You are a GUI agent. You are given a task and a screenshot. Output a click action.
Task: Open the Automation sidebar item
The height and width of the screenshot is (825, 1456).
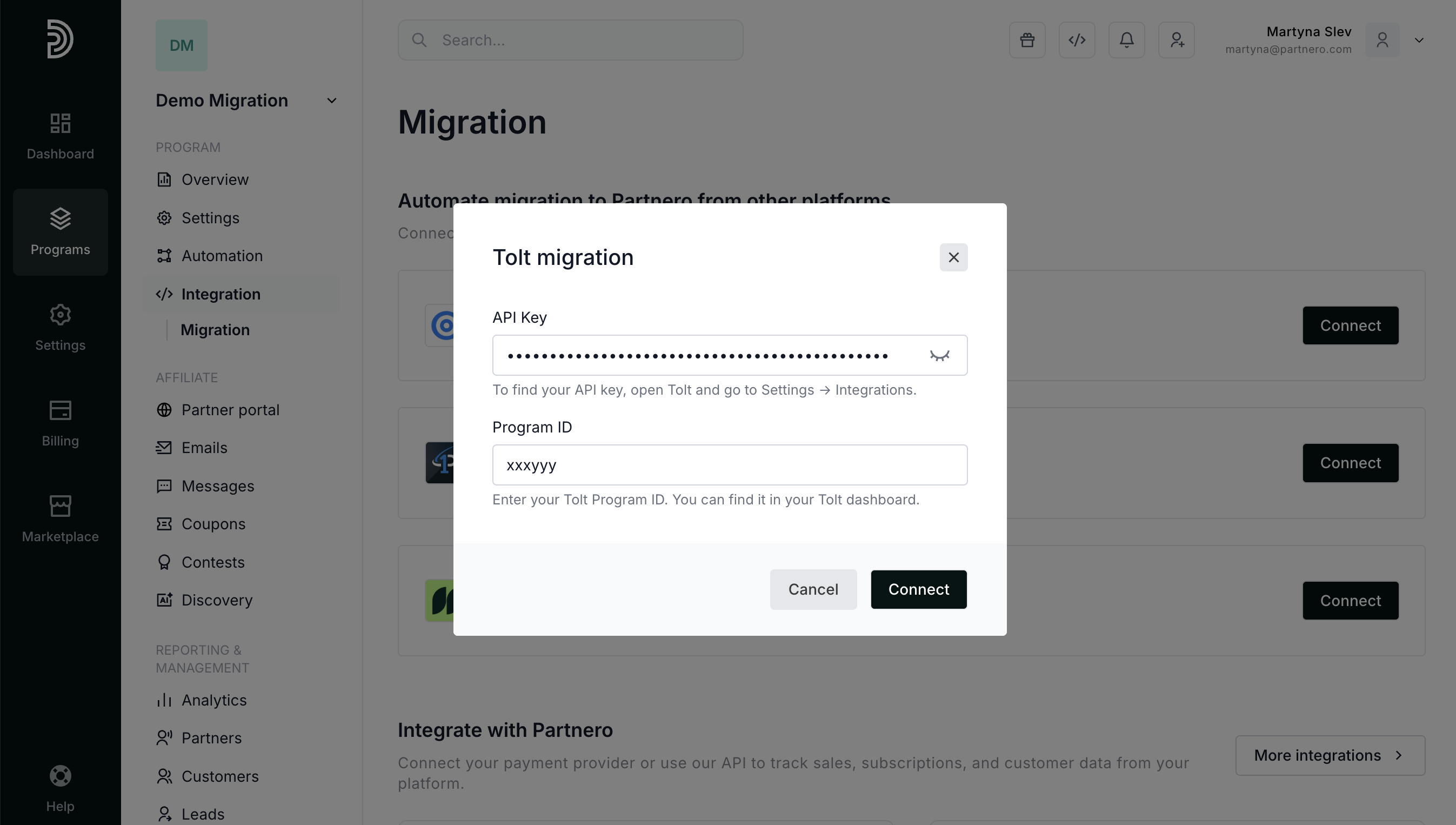coord(222,256)
